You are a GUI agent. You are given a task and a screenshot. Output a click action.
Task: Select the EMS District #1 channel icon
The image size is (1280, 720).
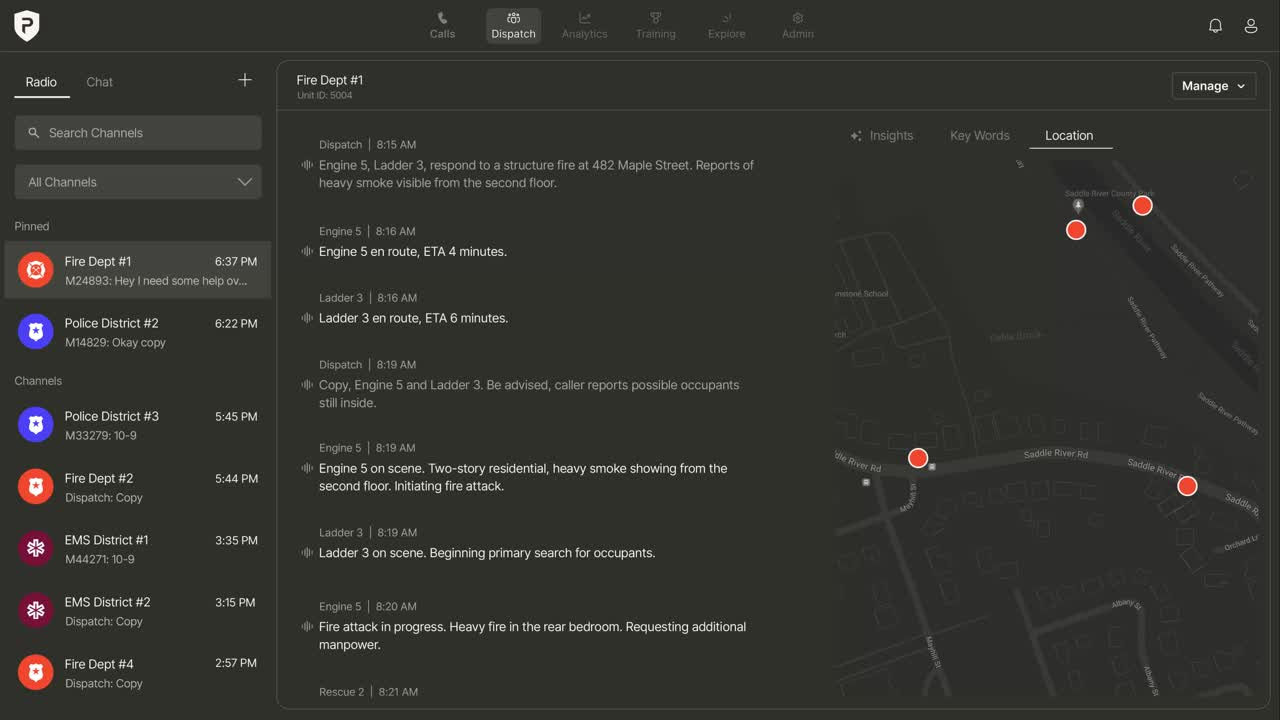tap(36, 549)
